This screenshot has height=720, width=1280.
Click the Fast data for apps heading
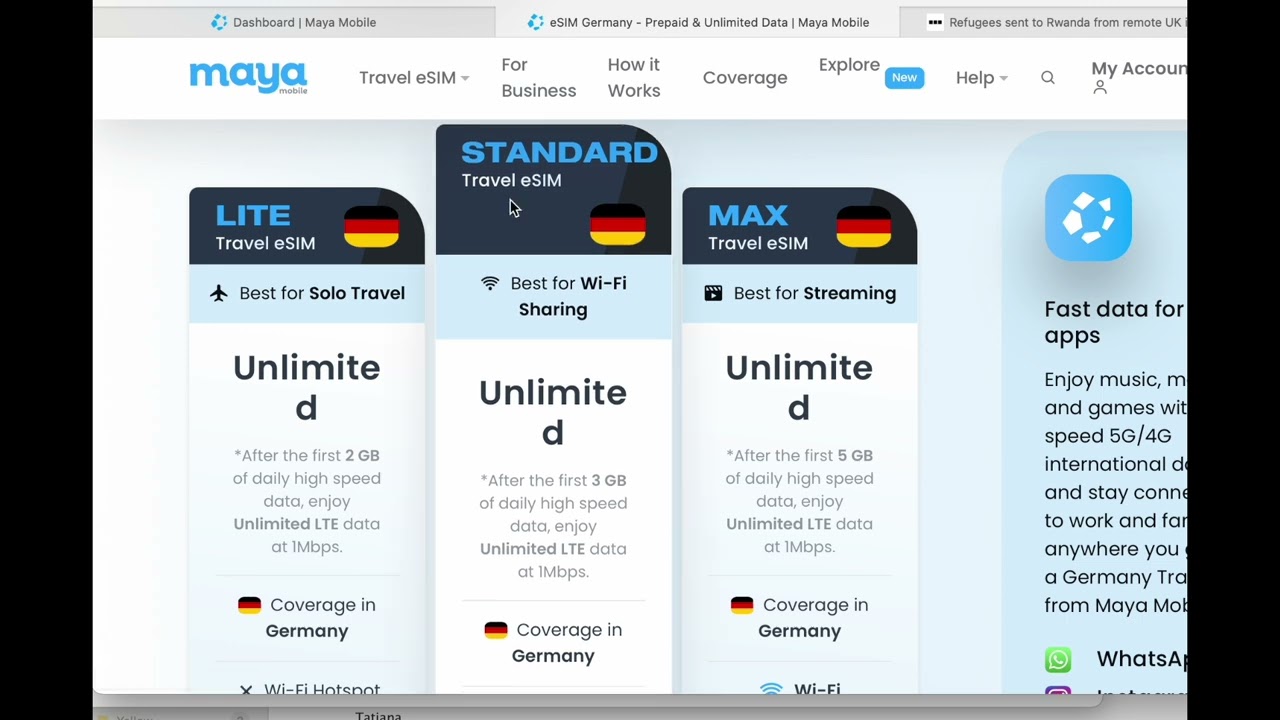pos(1114,322)
